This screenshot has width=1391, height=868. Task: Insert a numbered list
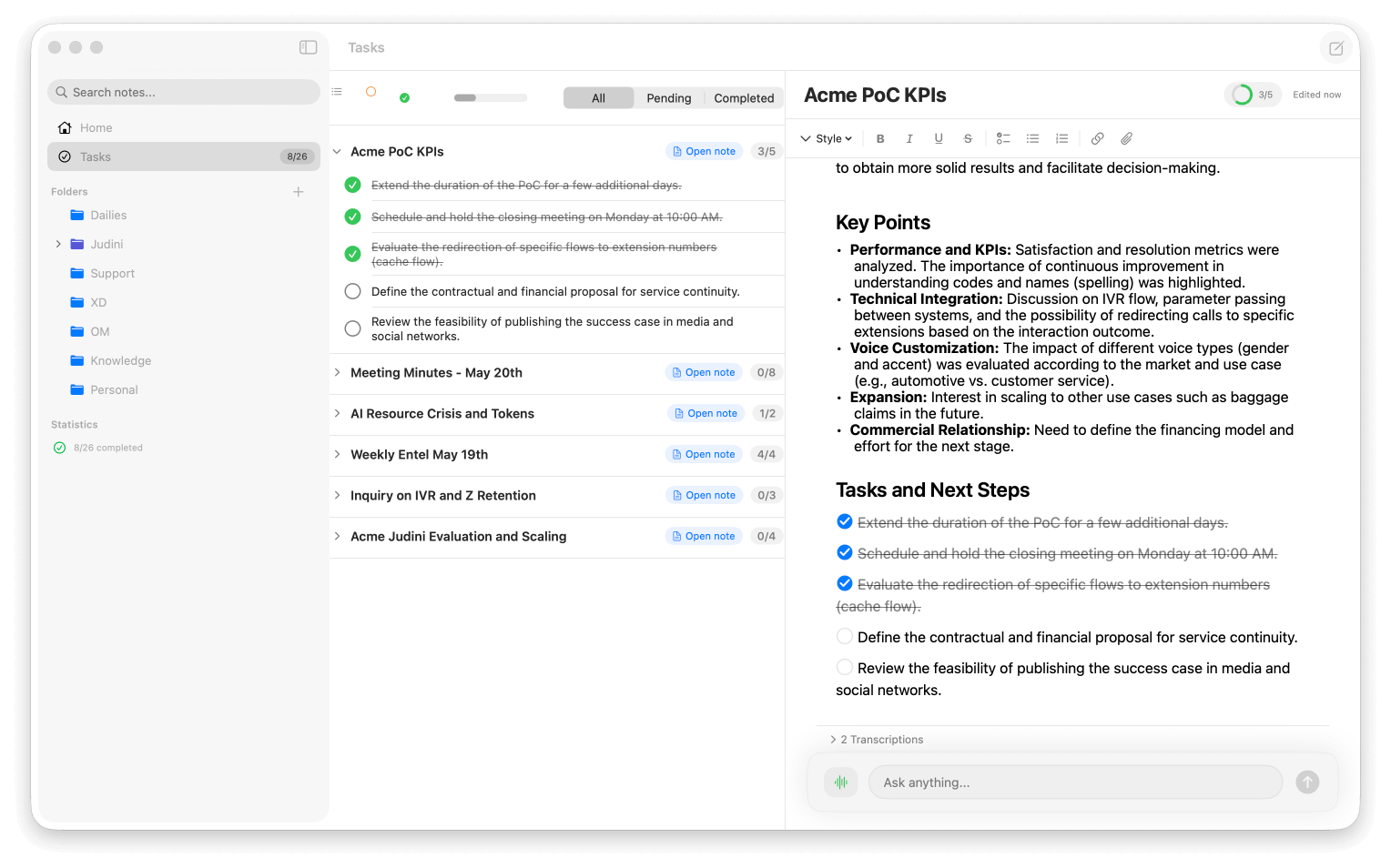tap(1061, 138)
